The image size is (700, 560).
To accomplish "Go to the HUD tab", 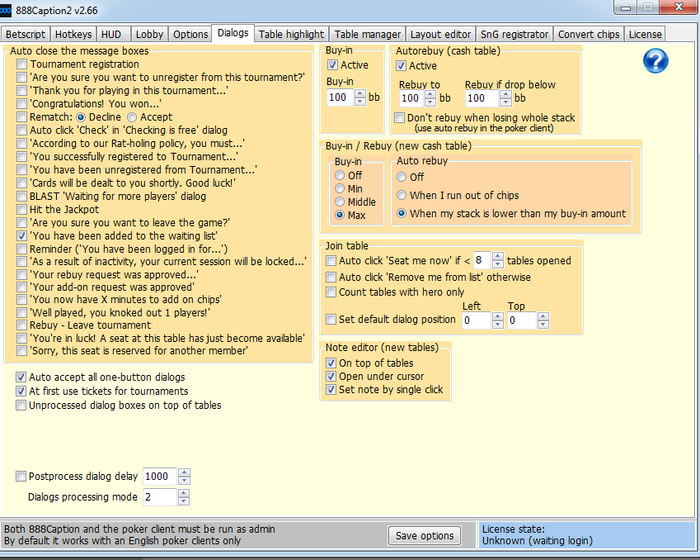I will pyautogui.click(x=112, y=34).
